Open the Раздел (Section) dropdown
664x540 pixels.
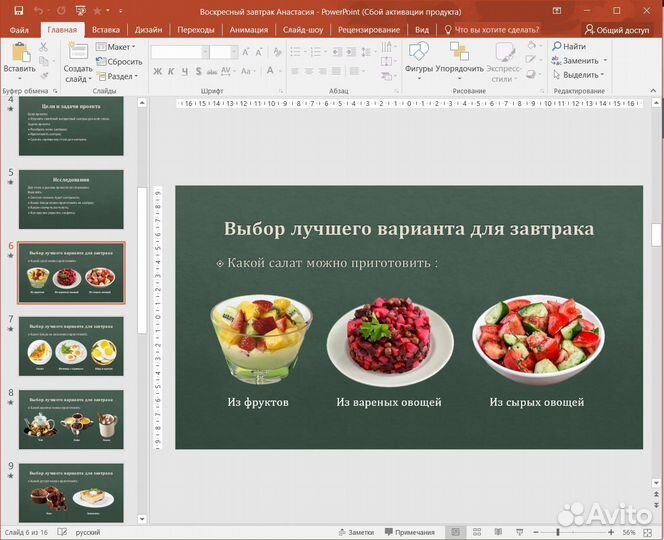[x=118, y=76]
